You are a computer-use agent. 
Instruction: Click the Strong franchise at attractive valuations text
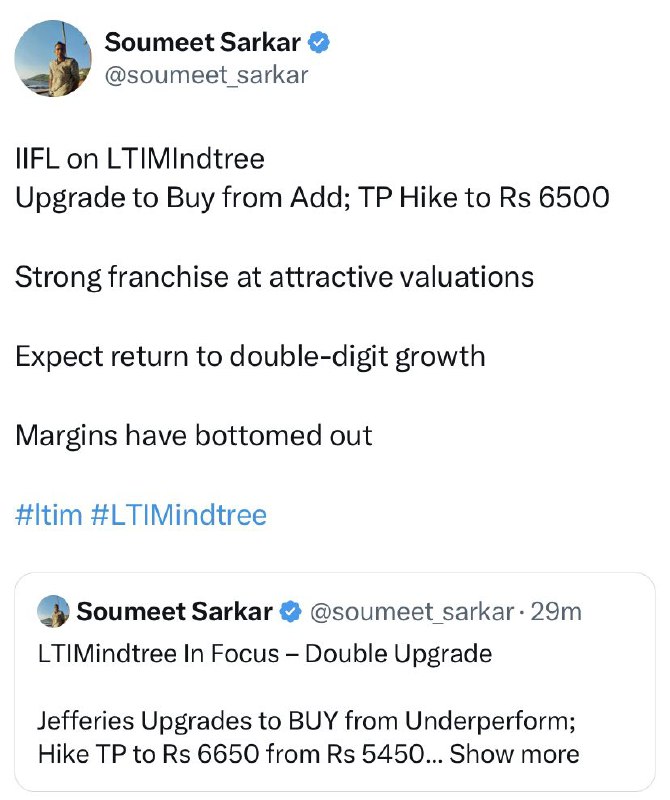click(275, 278)
